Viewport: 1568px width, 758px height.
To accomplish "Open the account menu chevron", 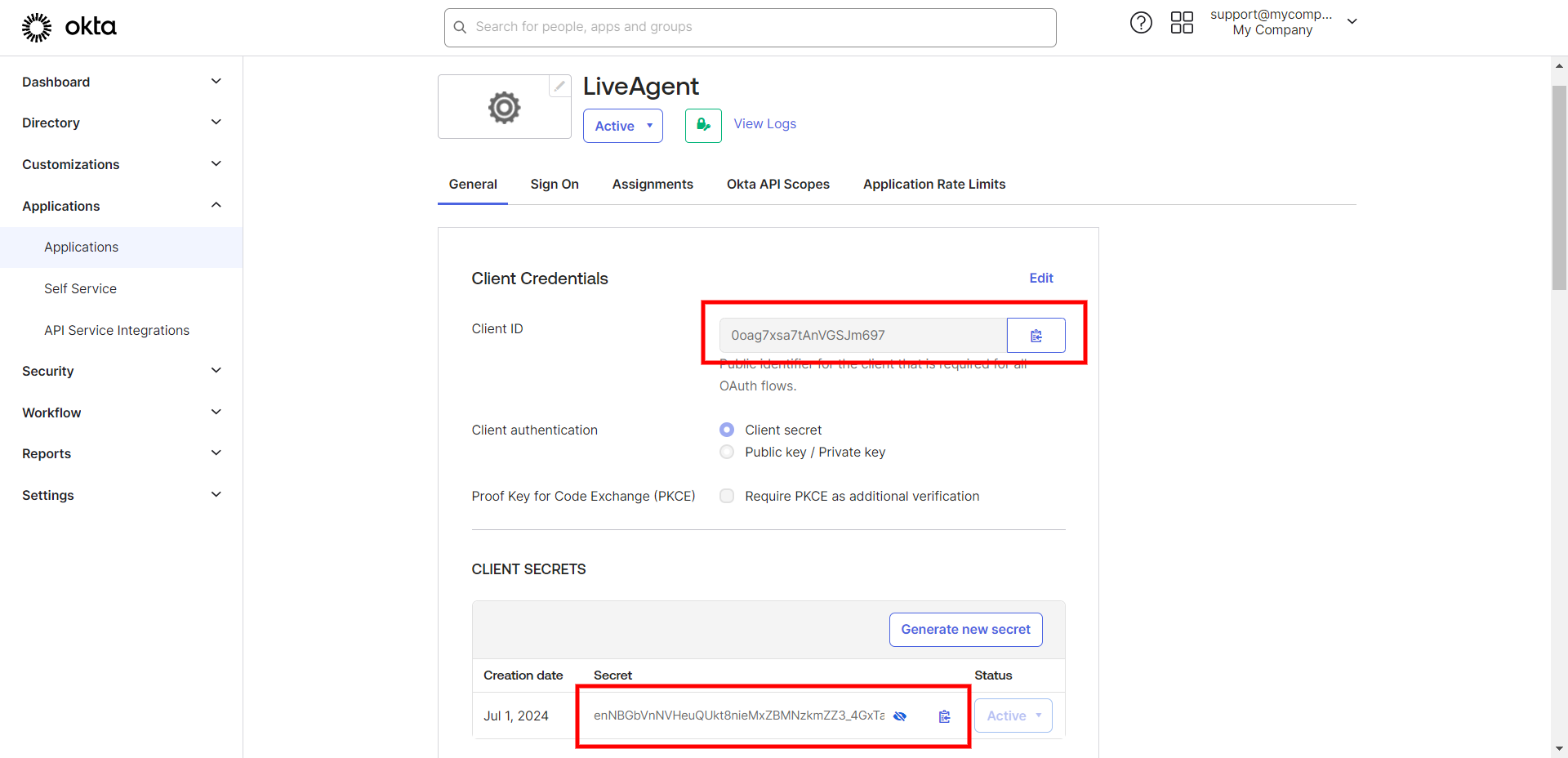I will point(1352,22).
